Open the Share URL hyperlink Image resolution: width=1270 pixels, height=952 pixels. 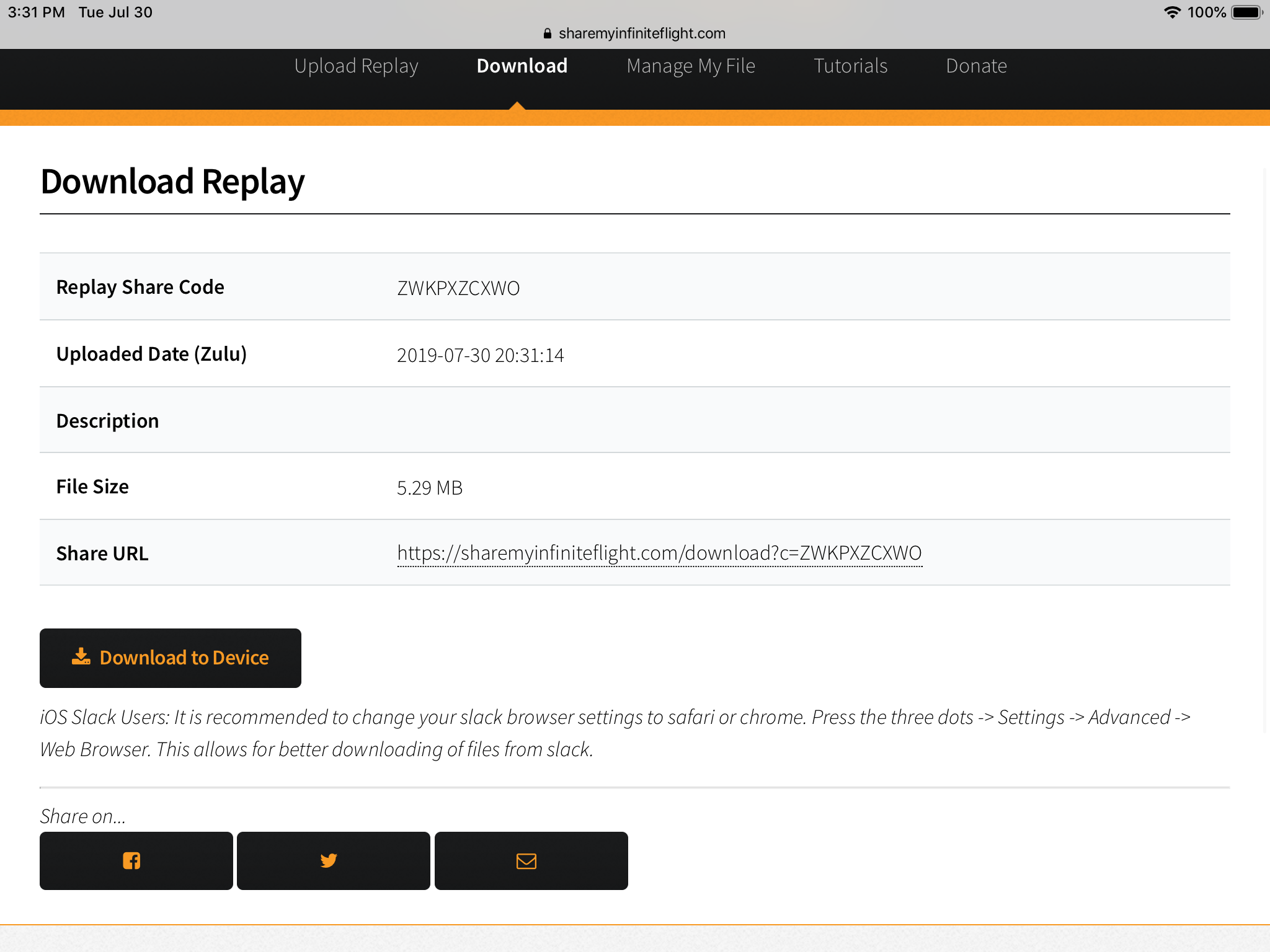tap(659, 553)
